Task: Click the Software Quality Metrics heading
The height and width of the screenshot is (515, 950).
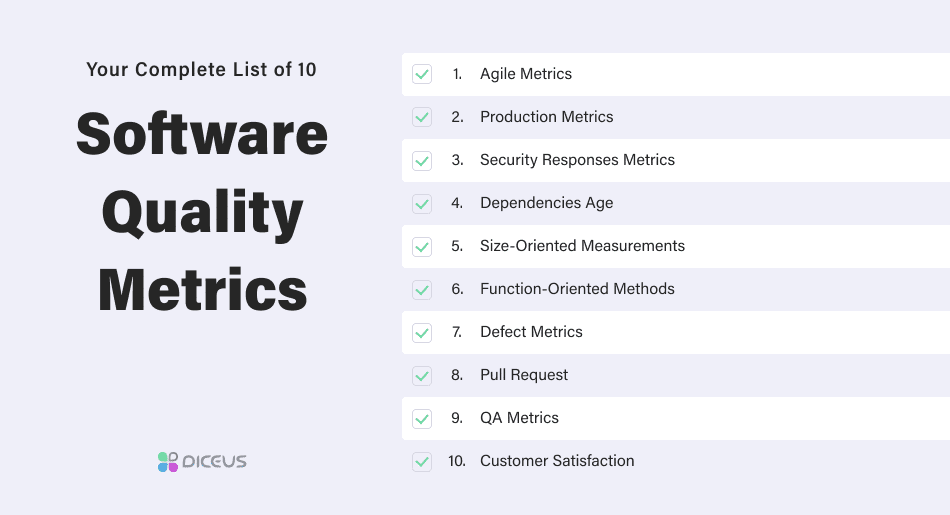Action: pos(202,212)
